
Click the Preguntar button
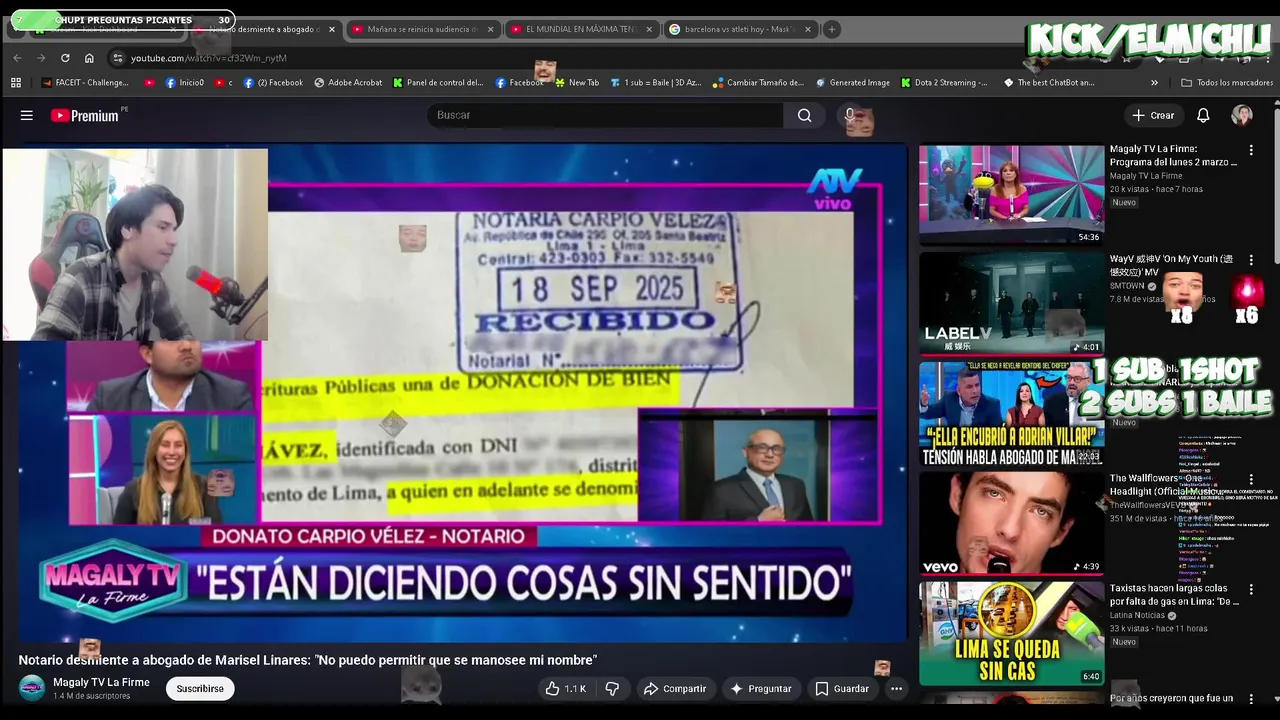pos(760,688)
